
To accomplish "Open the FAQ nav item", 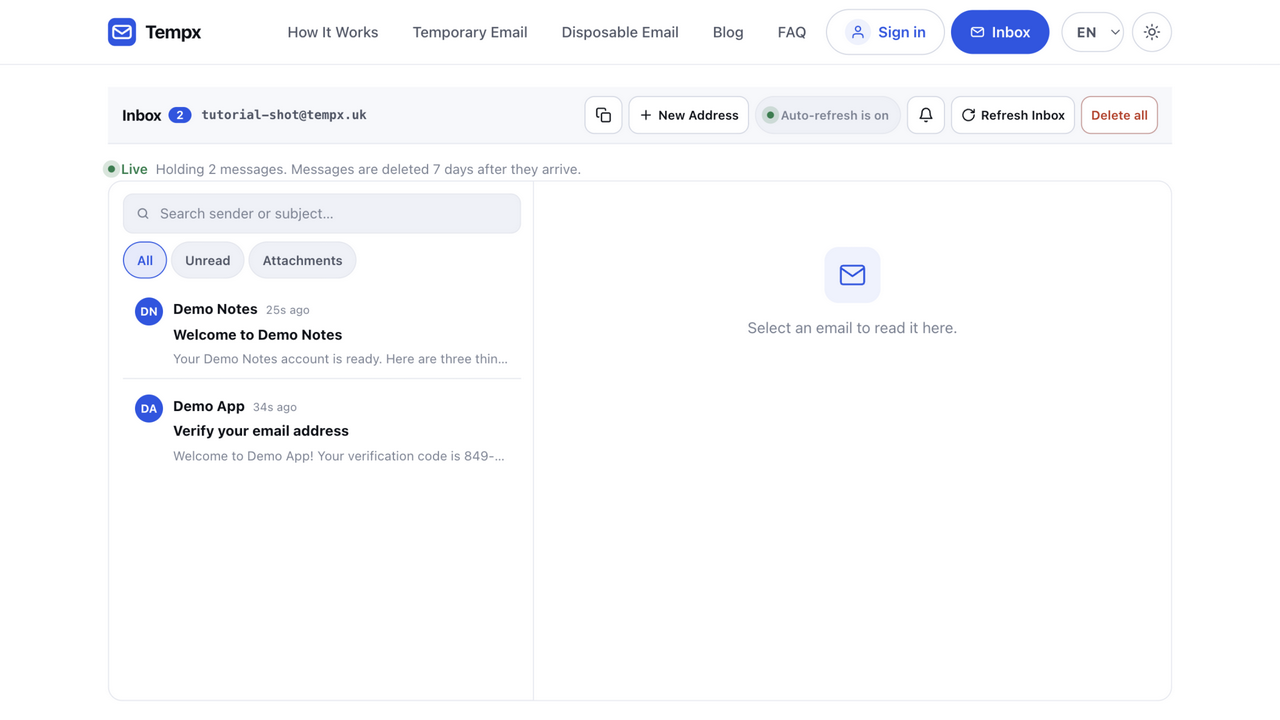I will coord(792,32).
